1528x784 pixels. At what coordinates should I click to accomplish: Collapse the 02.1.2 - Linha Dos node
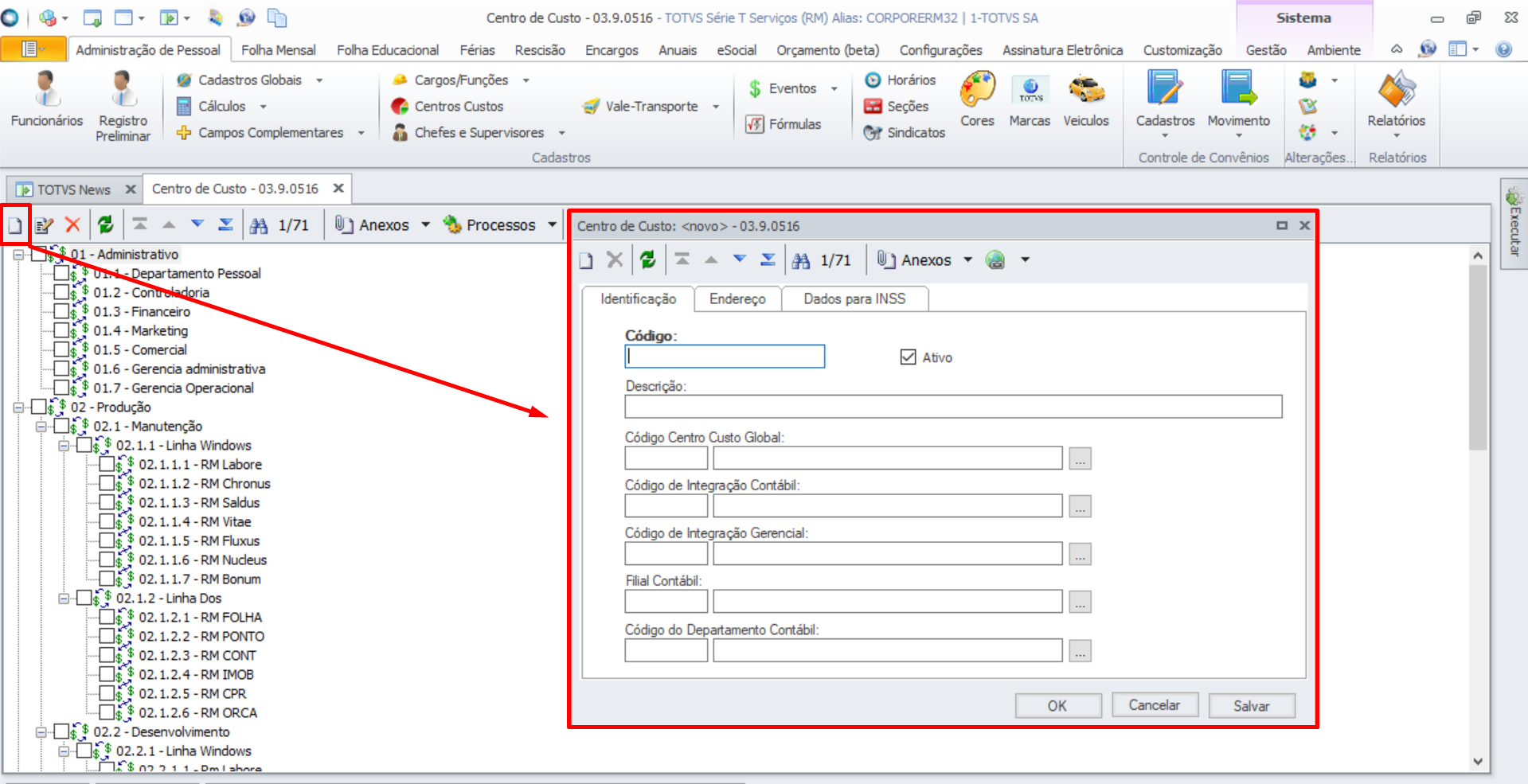coord(64,599)
